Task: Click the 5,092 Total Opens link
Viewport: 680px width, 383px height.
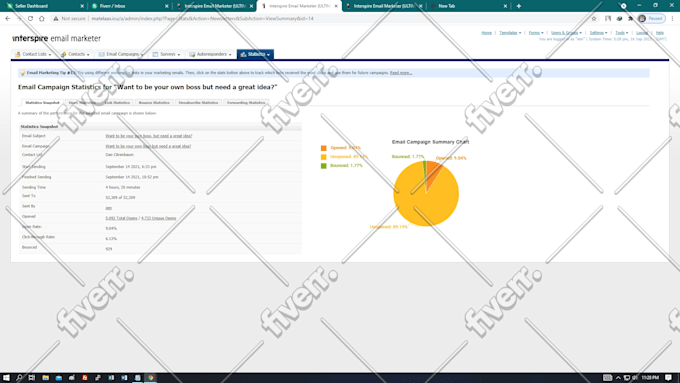Action: point(121,218)
